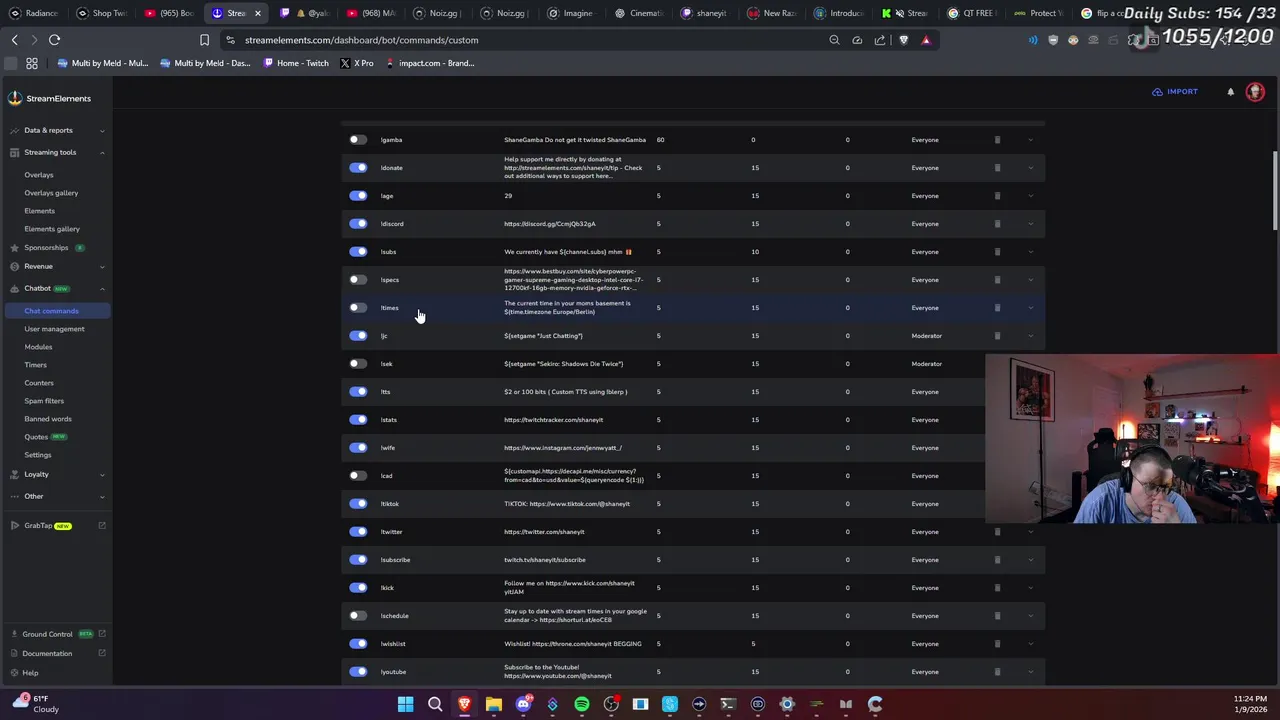This screenshot has height=720, width=1280.
Task: Click the page vertical scrollbar
Action: [x=1275, y=192]
